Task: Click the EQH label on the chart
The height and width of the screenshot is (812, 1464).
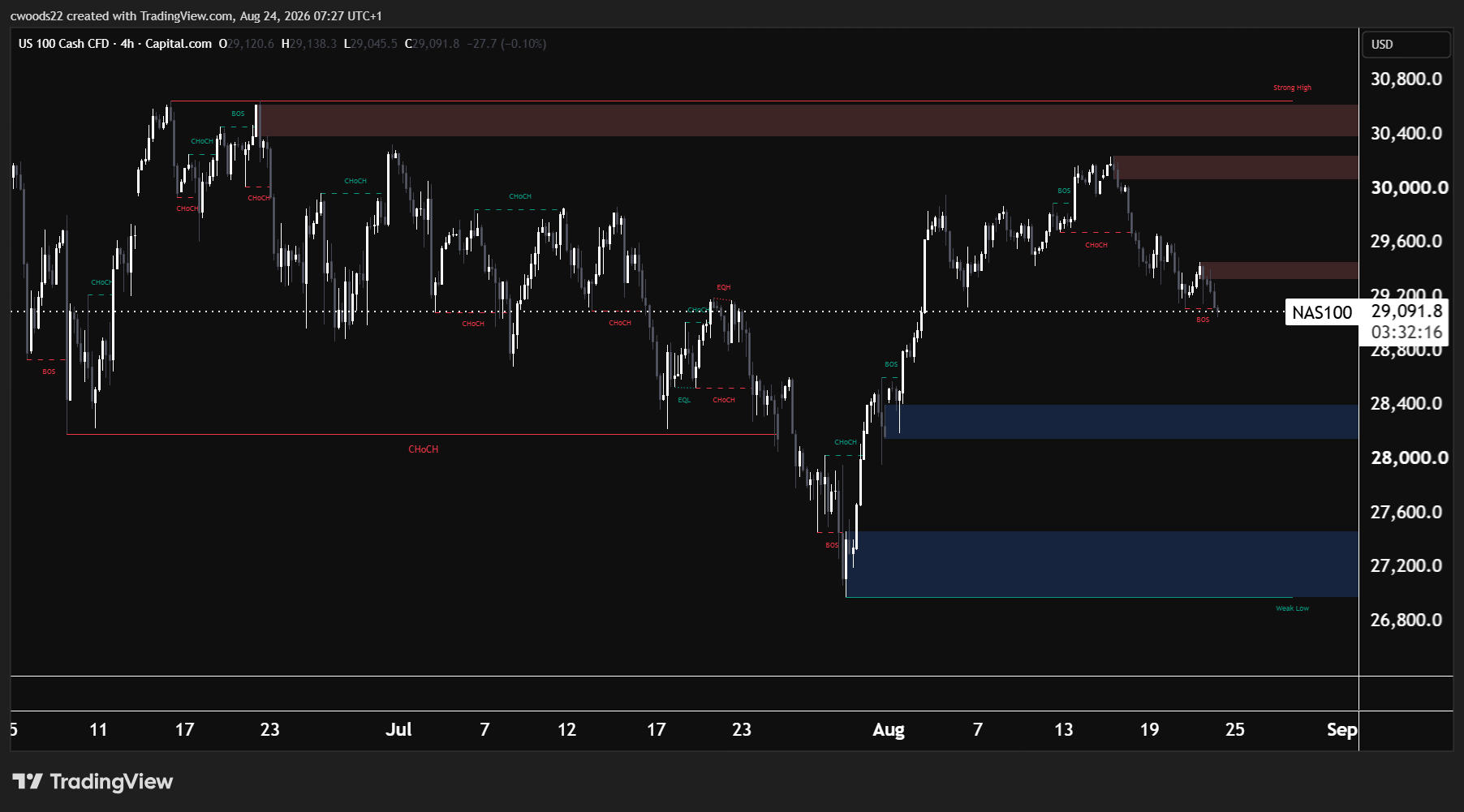Action: pyautogui.click(x=724, y=287)
